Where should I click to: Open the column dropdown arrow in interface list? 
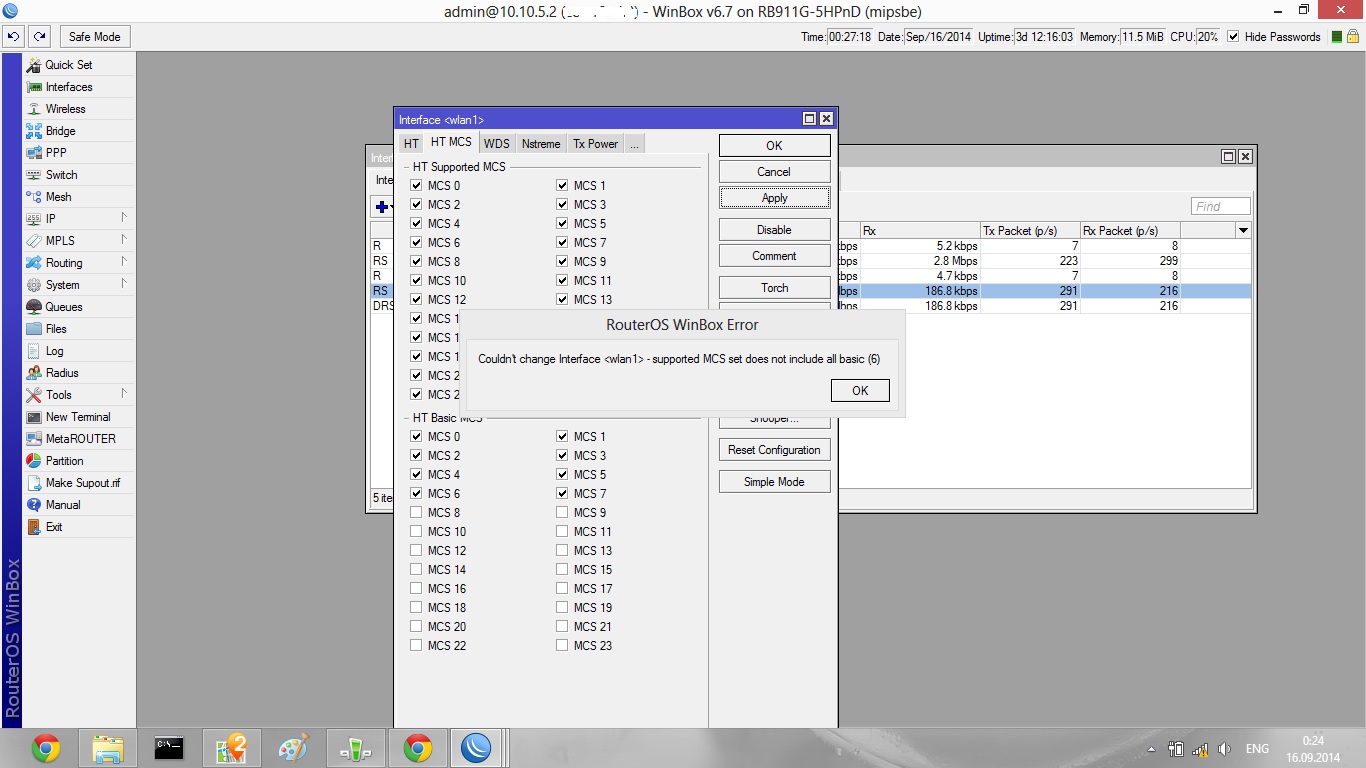pyautogui.click(x=1243, y=231)
